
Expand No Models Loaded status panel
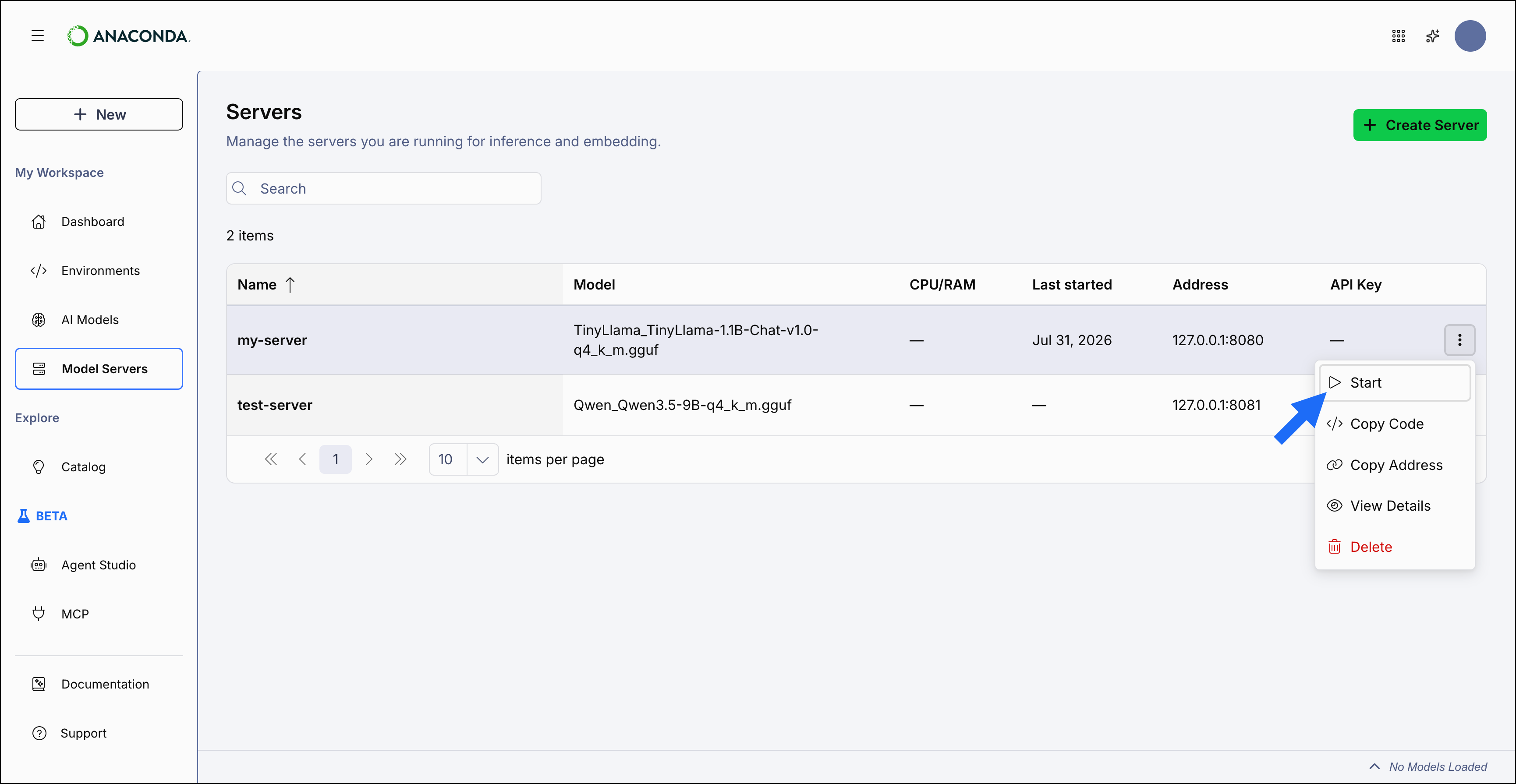click(x=1428, y=767)
